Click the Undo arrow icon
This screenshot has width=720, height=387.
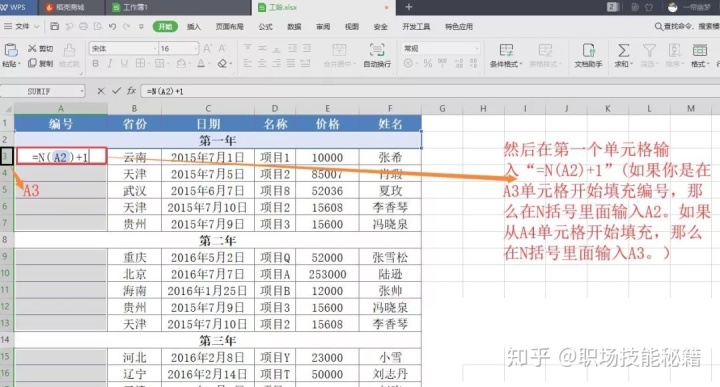[112, 27]
